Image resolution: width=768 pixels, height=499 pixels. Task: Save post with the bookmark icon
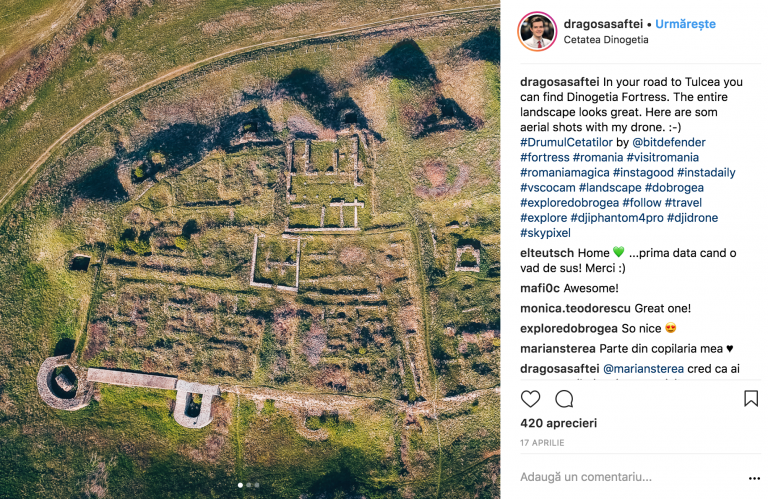tap(751, 399)
